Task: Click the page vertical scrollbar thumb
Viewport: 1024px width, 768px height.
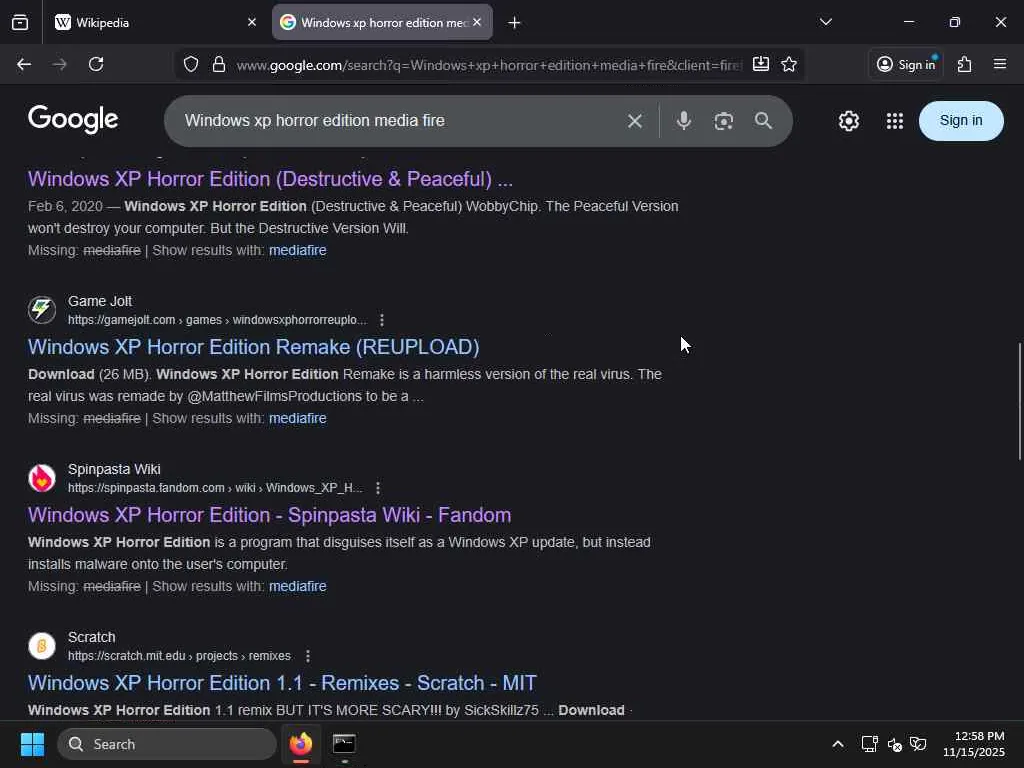Action: point(1019,401)
